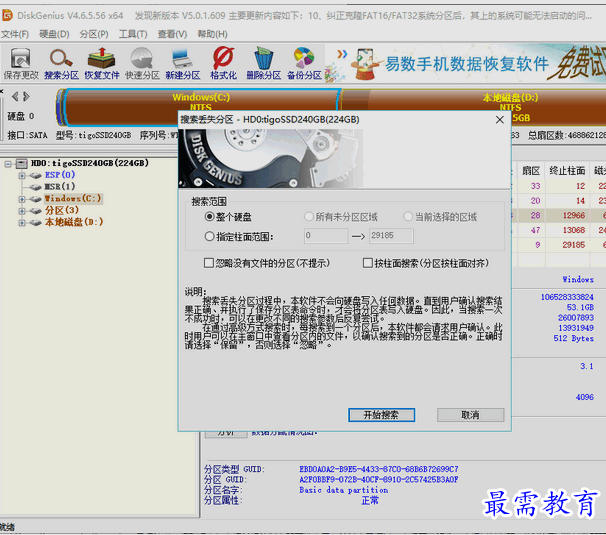This screenshot has height=535, width=606.
Task: Click the 分区(3) partition icon
Action: [35, 211]
